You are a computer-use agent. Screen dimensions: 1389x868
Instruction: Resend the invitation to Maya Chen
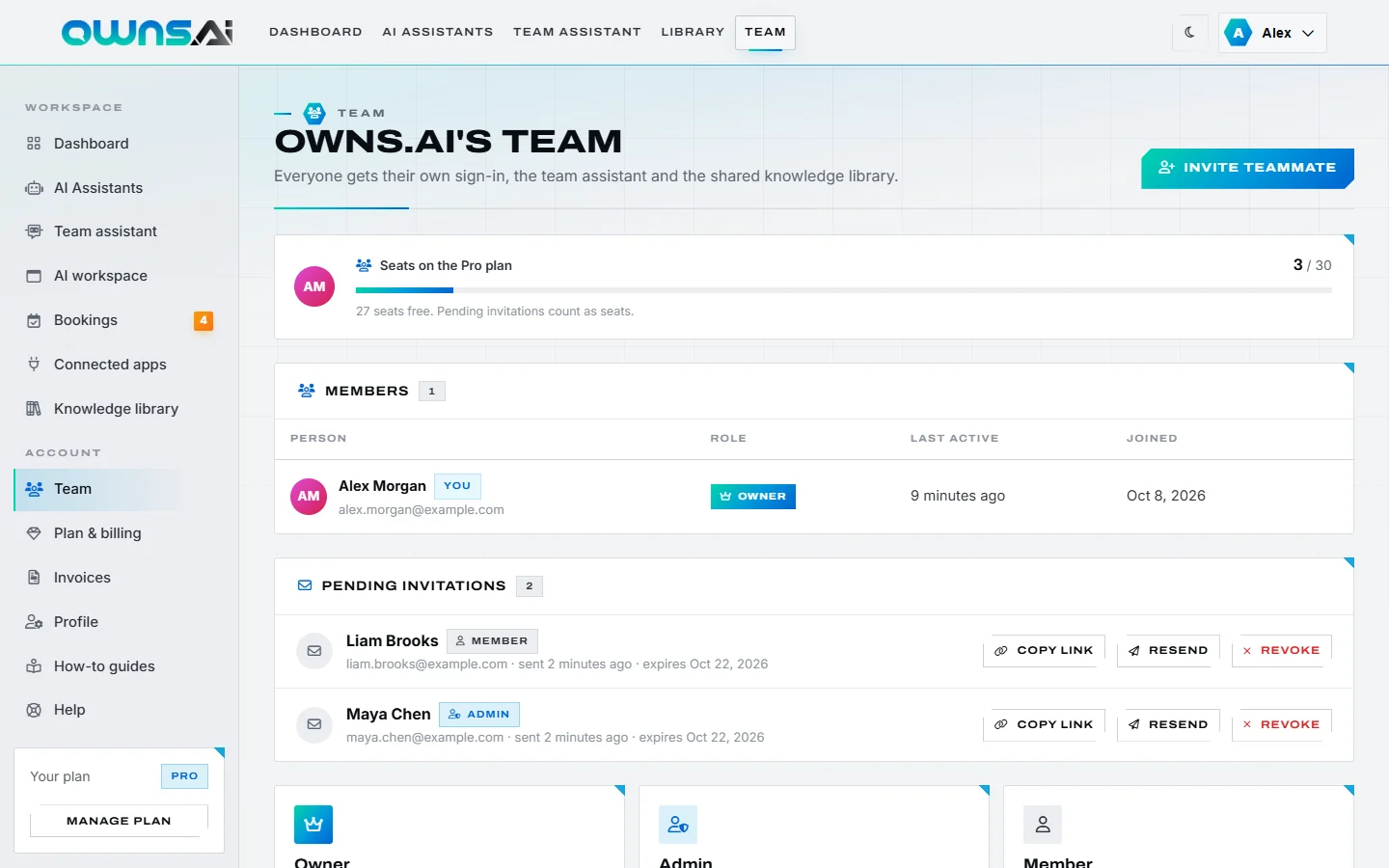1168,725
